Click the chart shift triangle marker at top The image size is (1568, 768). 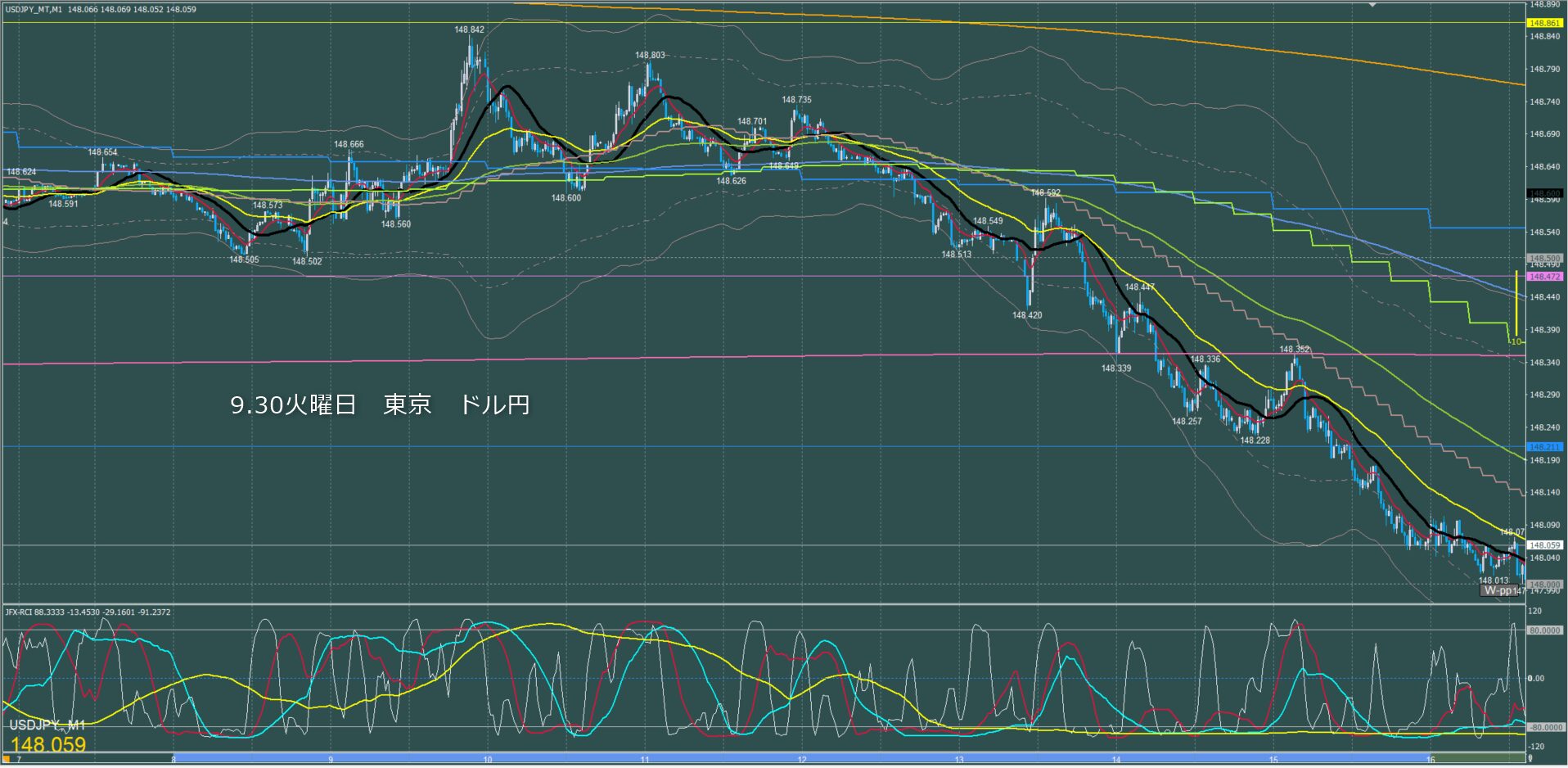pyautogui.click(x=1372, y=5)
